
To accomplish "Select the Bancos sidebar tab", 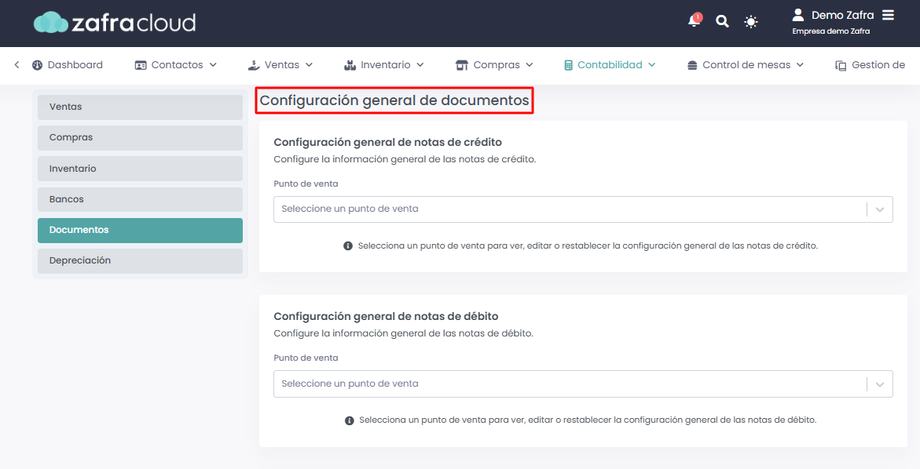I will pyautogui.click(x=140, y=200).
